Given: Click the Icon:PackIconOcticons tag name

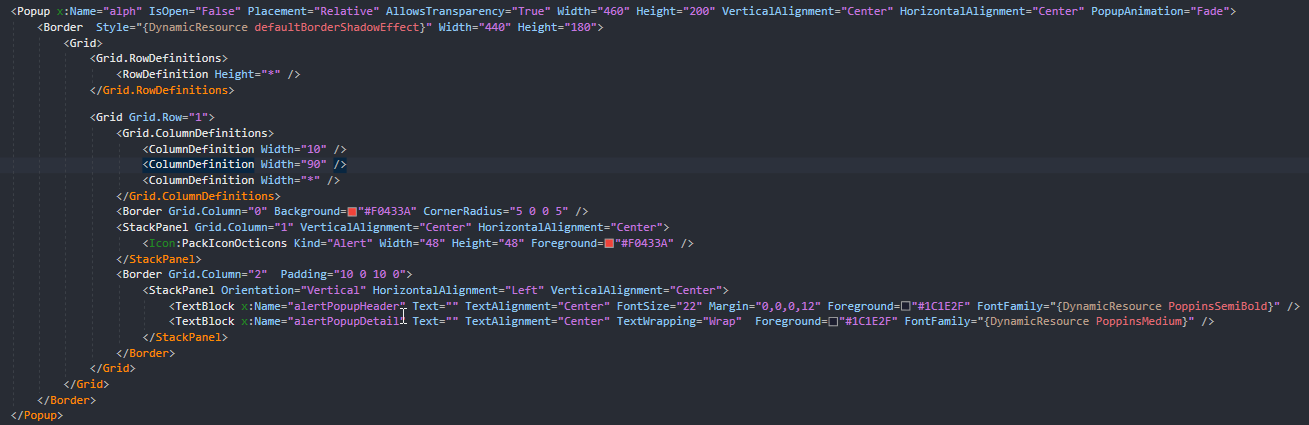Looking at the screenshot, I should [217, 243].
